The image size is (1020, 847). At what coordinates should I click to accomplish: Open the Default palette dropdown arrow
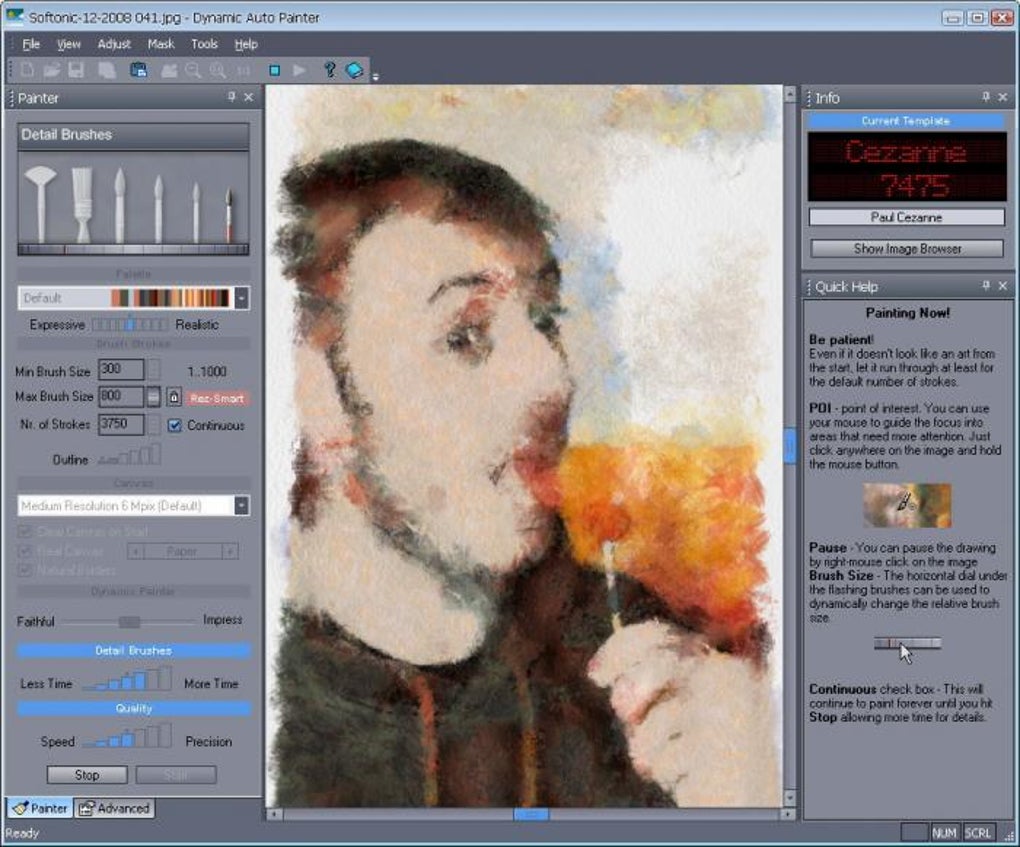pyautogui.click(x=241, y=298)
